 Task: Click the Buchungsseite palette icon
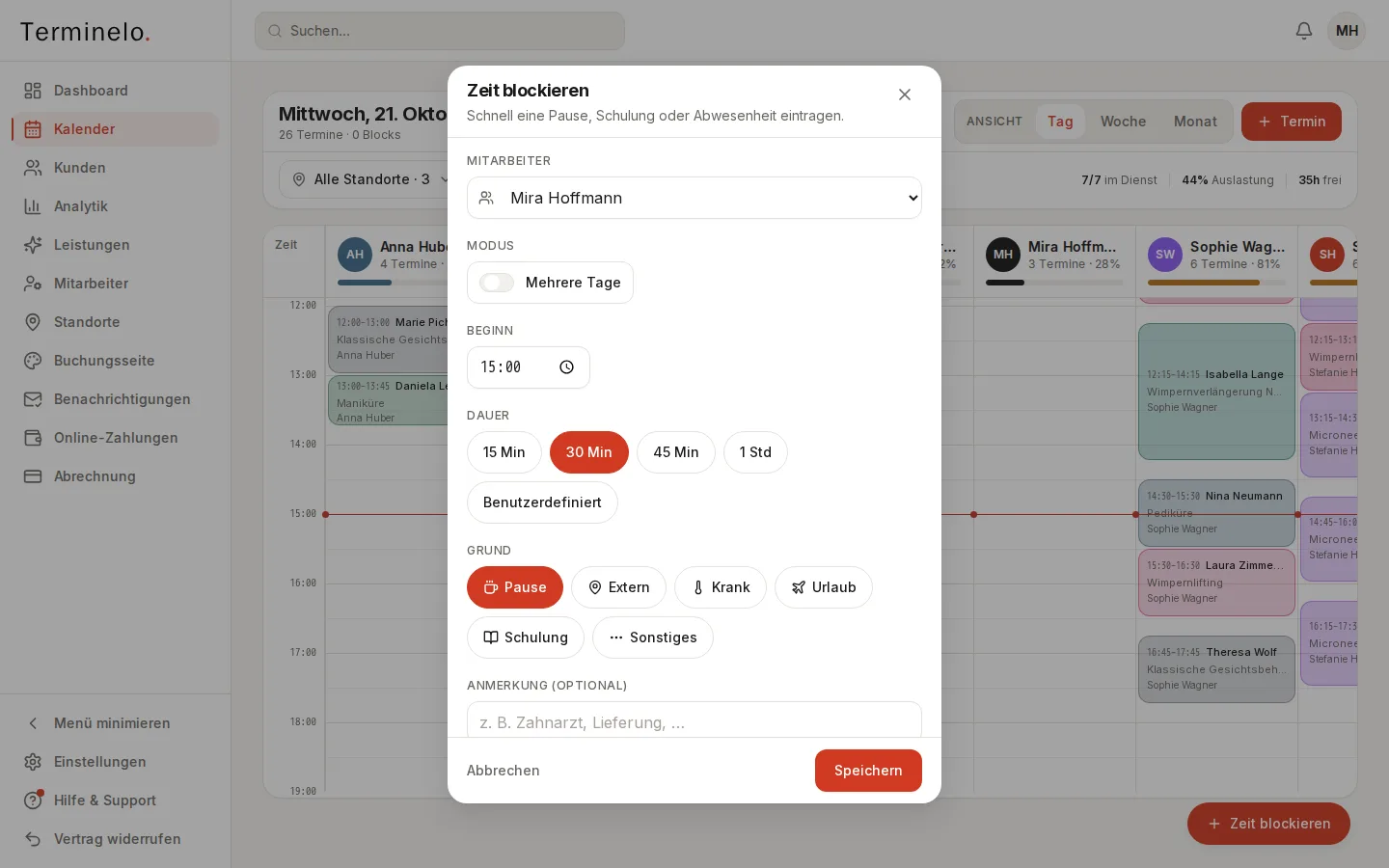pos(33,361)
